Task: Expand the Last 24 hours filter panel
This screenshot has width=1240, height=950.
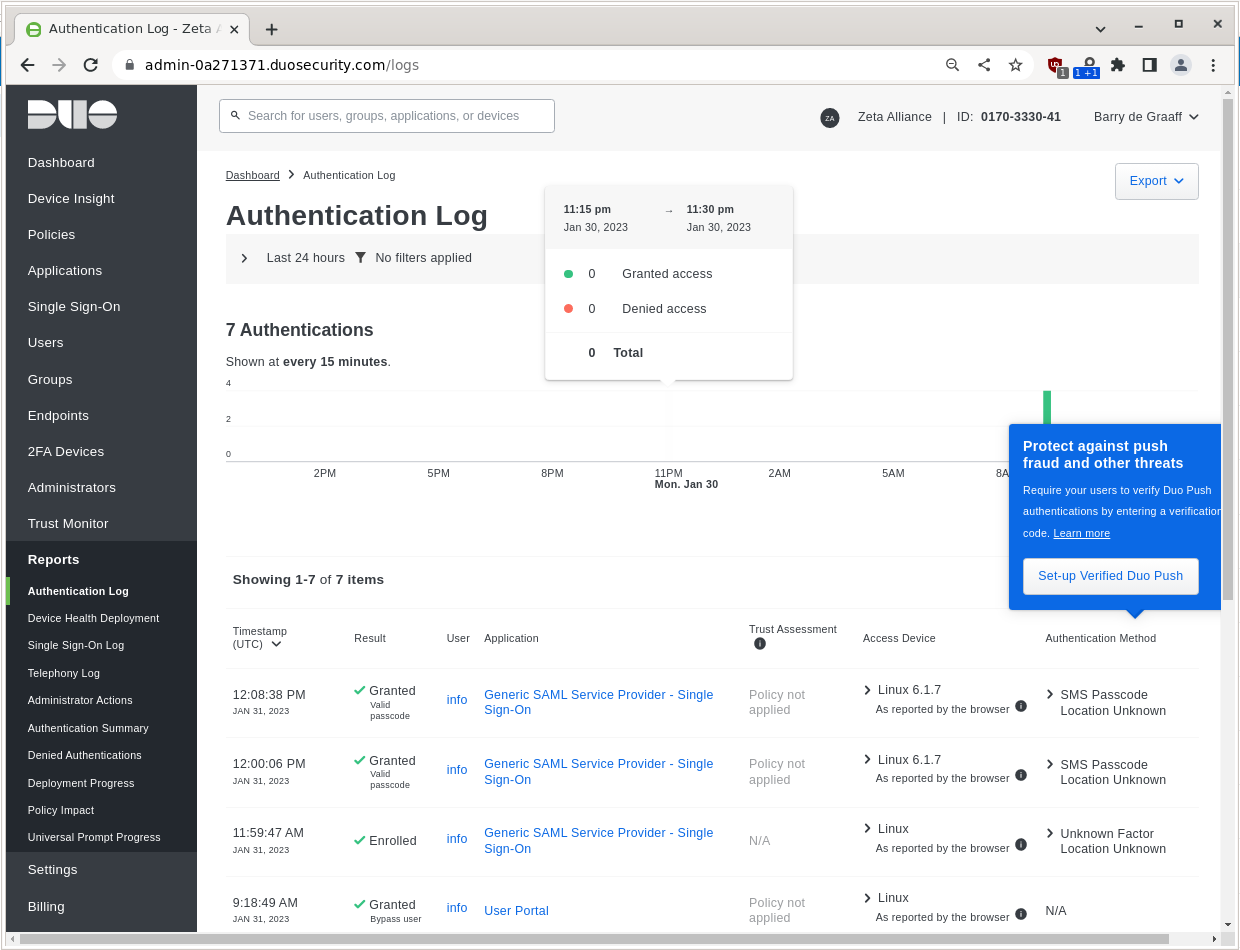Action: pos(245,258)
